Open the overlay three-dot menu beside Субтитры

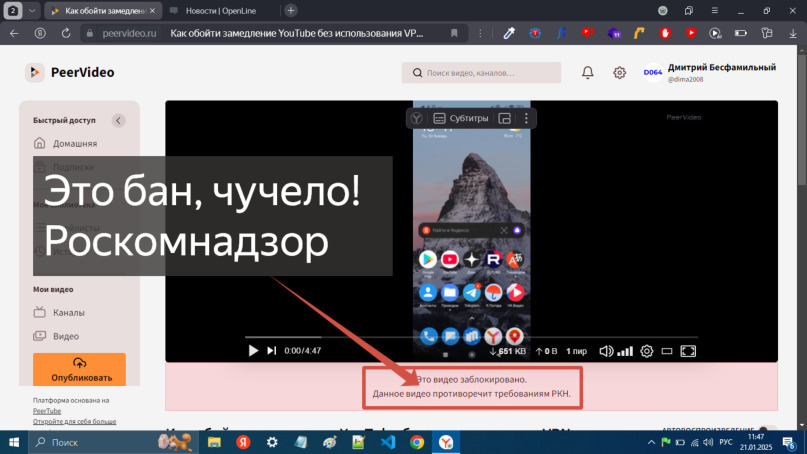(x=526, y=118)
